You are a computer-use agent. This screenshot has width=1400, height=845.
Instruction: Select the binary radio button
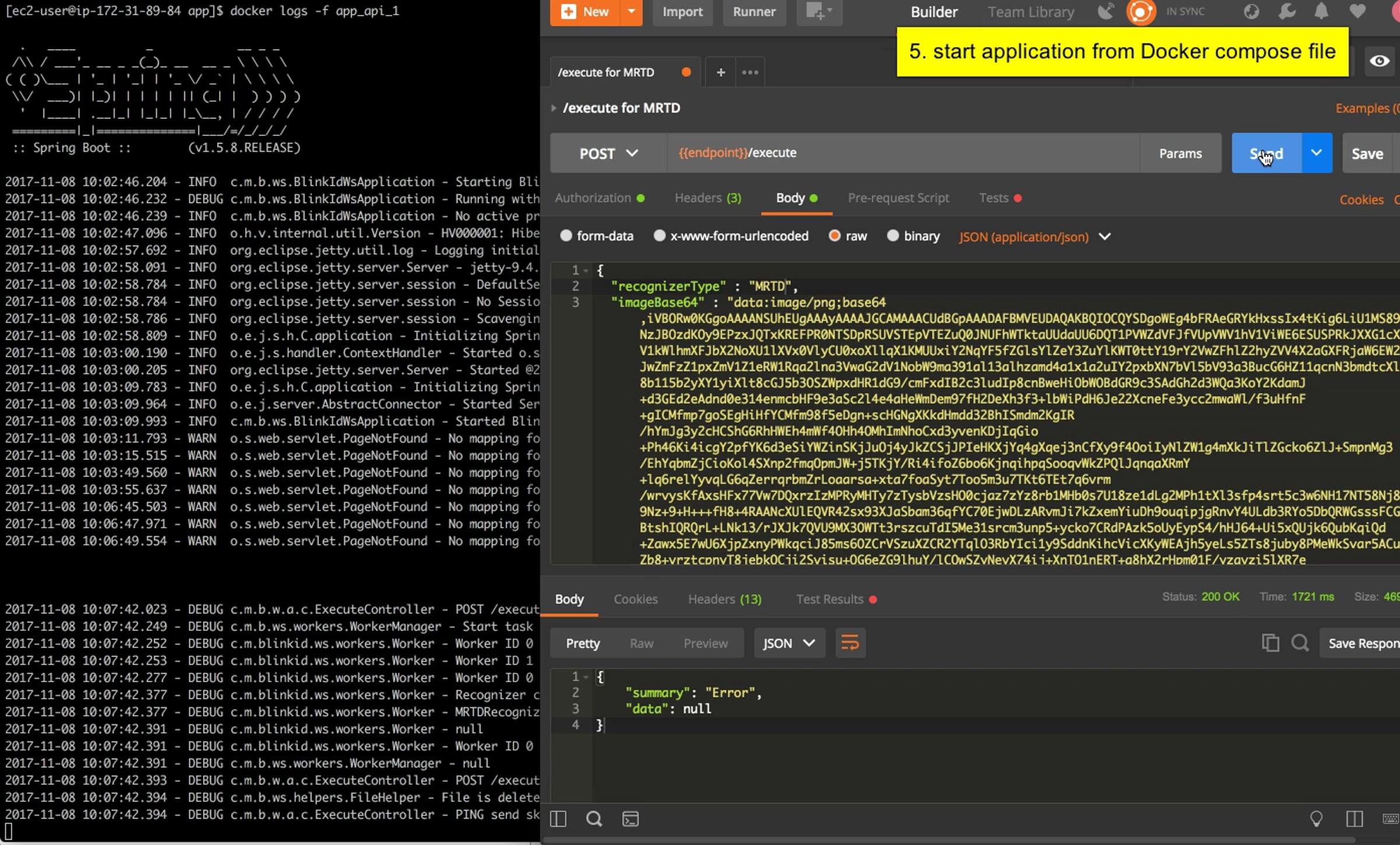point(892,236)
